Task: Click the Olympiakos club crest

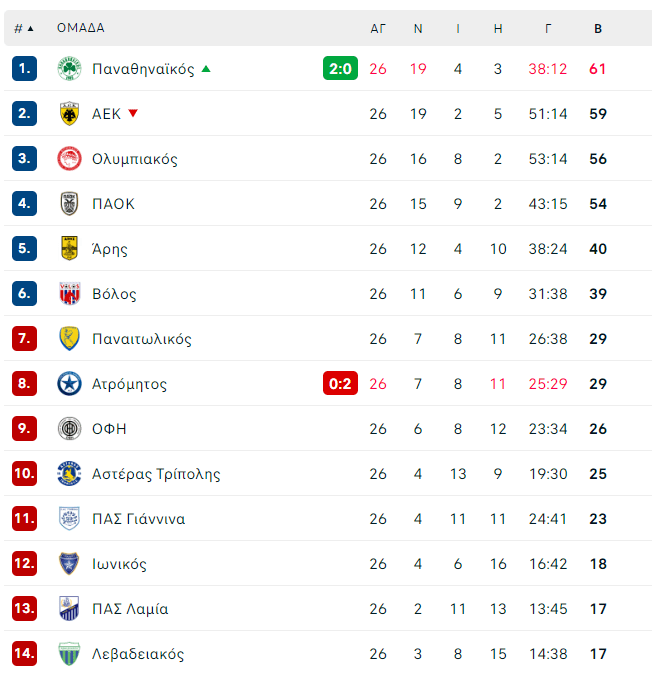Action: point(69,159)
